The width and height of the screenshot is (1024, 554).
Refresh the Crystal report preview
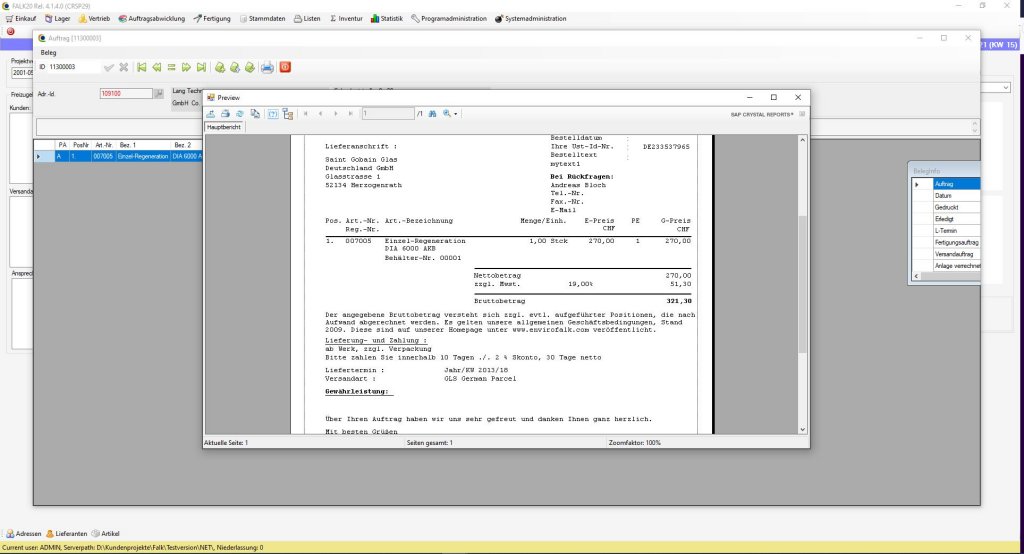239,114
